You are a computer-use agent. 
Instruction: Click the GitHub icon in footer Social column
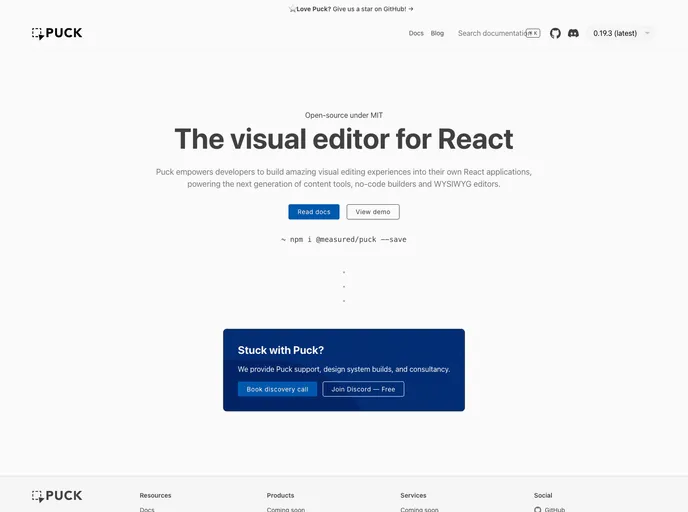[538, 509]
